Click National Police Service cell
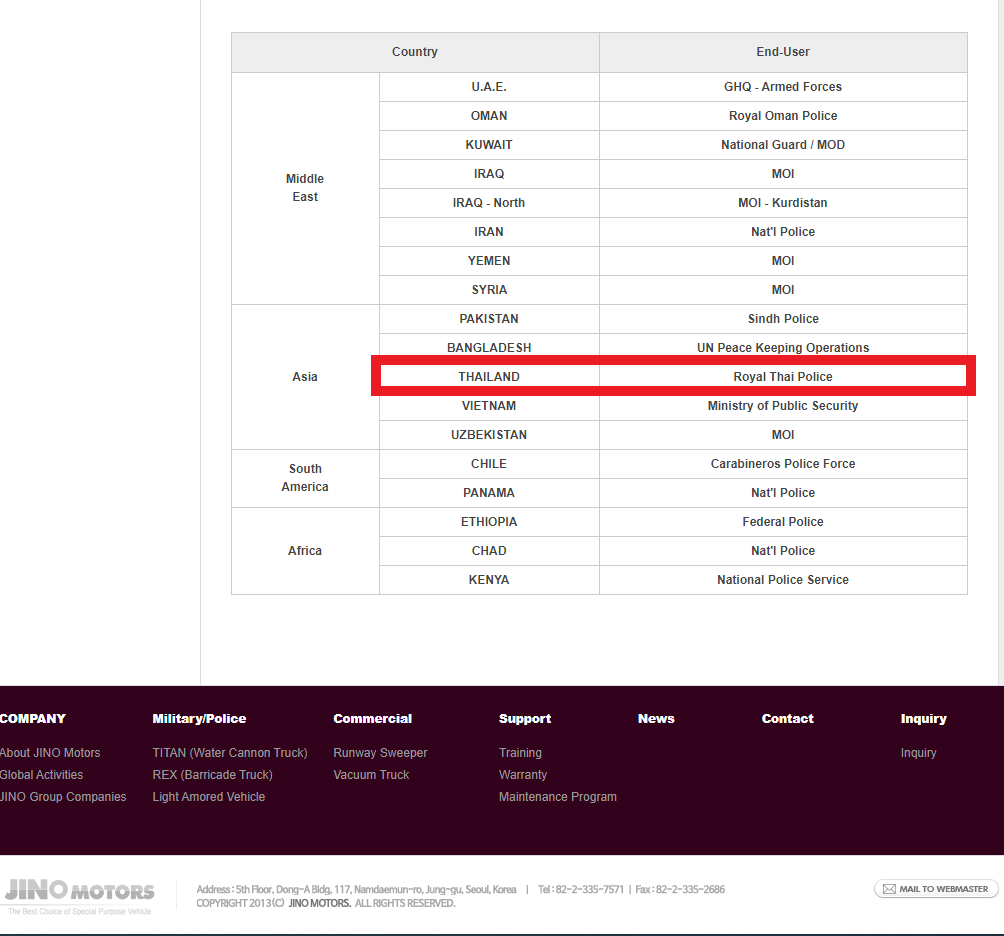 coord(783,579)
